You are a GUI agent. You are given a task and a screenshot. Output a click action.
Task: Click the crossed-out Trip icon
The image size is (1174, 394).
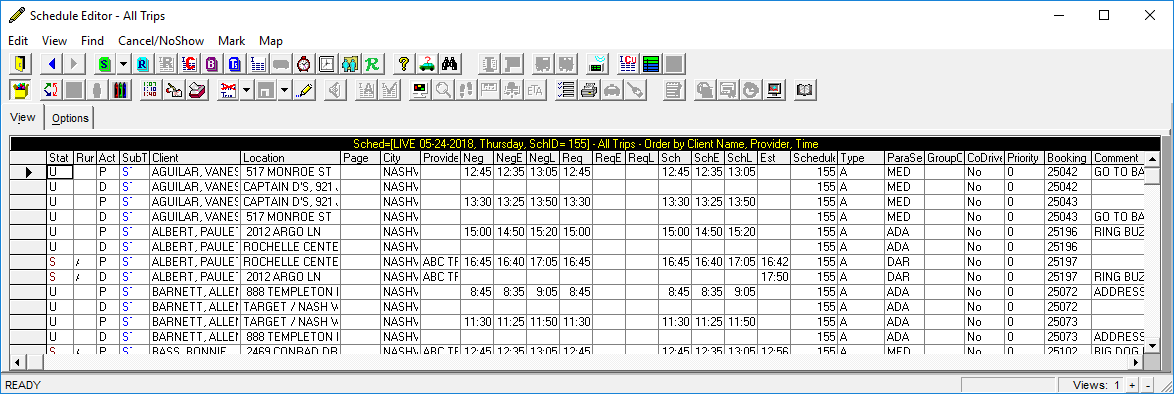[x=227, y=90]
